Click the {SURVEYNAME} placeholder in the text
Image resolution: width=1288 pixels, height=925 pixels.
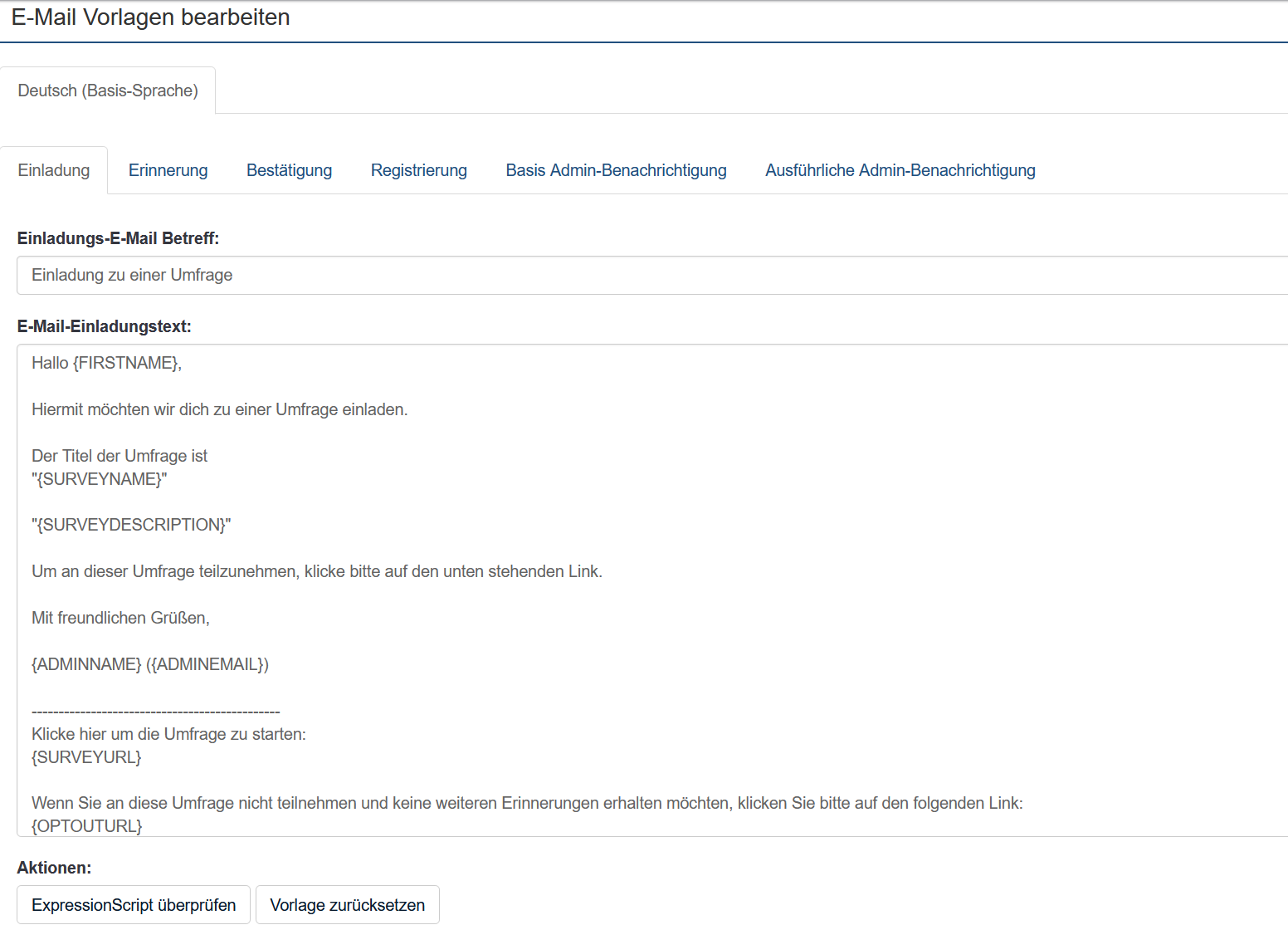(100, 479)
